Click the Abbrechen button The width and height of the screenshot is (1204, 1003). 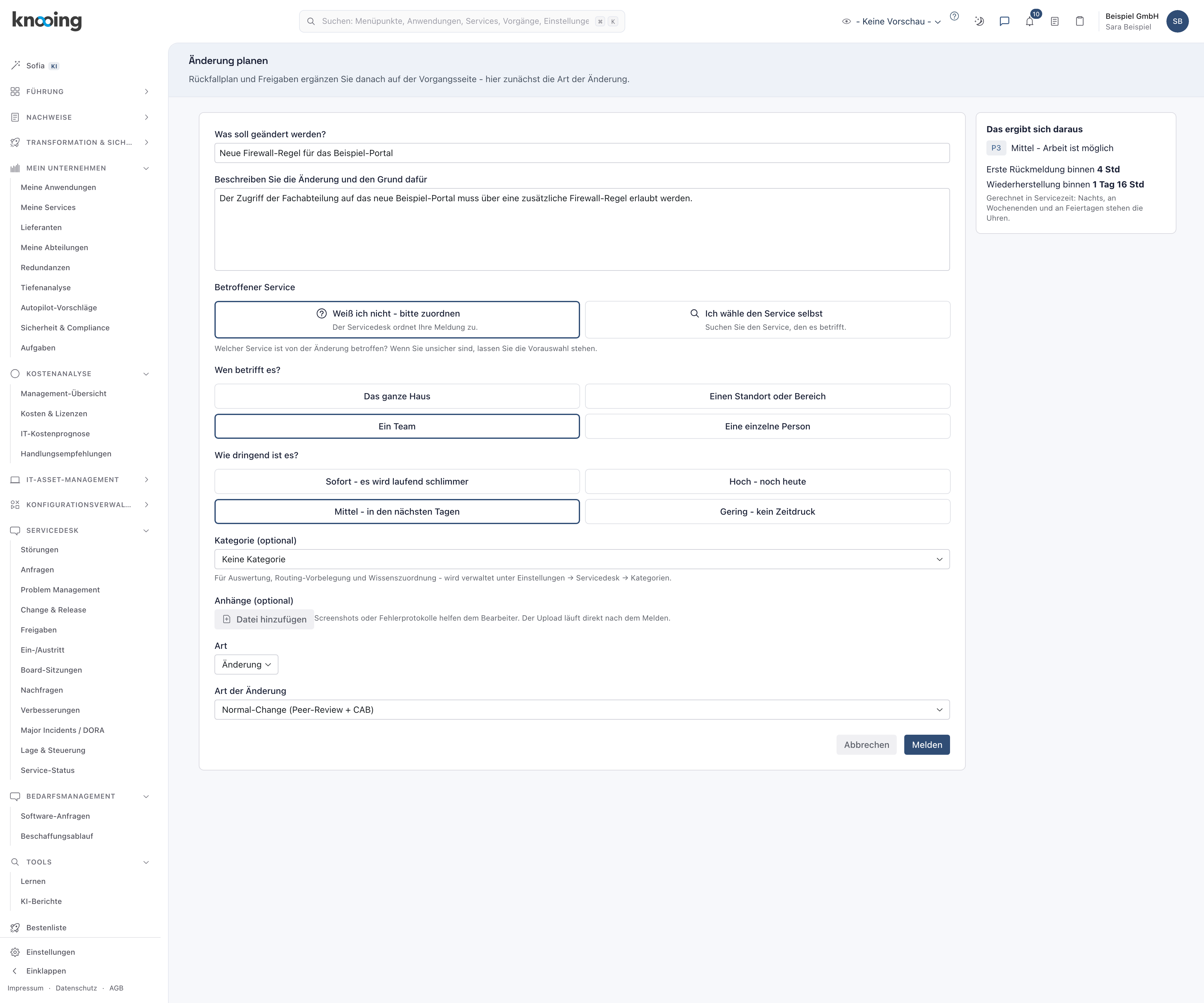click(x=866, y=744)
